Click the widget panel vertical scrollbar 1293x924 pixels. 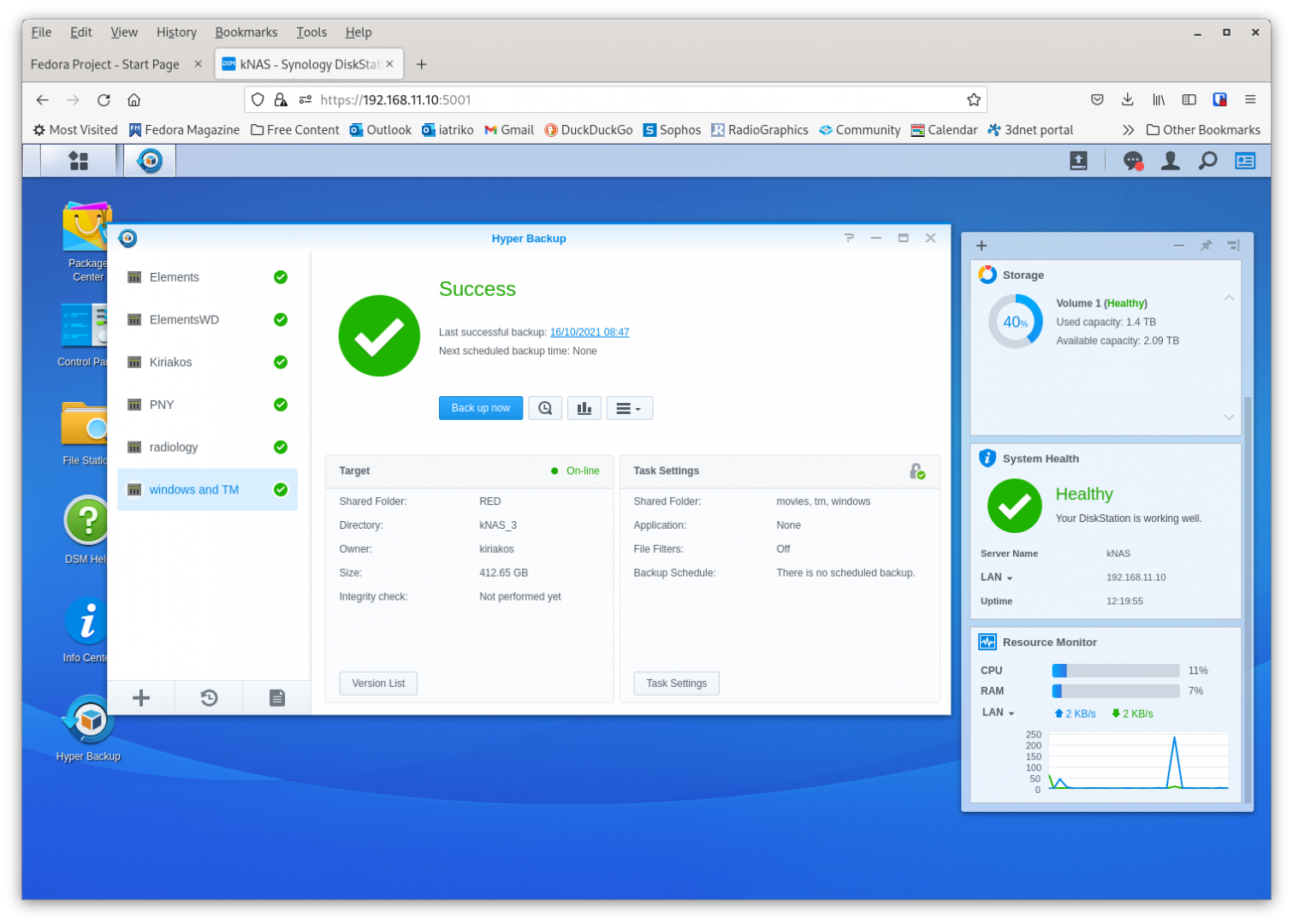pyautogui.click(x=1248, y=599)
